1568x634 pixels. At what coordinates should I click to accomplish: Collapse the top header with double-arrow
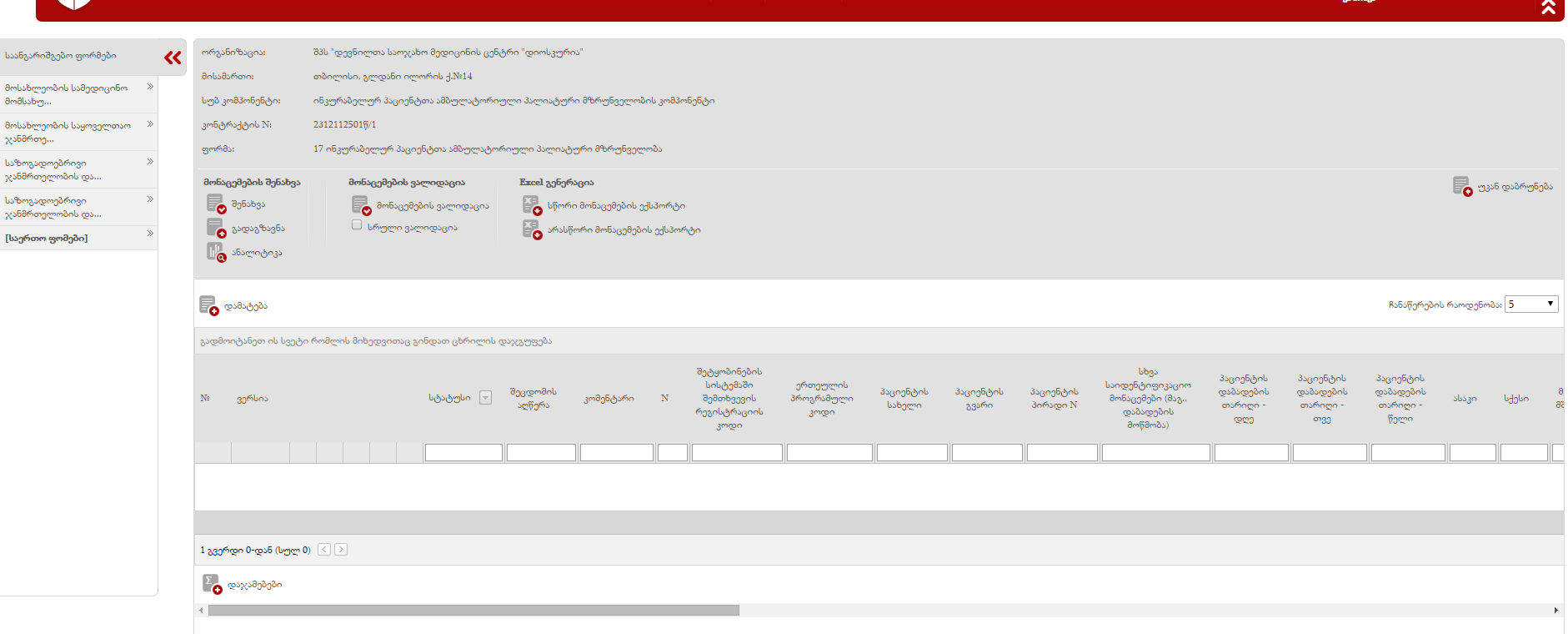click(x=1548, y=8)
